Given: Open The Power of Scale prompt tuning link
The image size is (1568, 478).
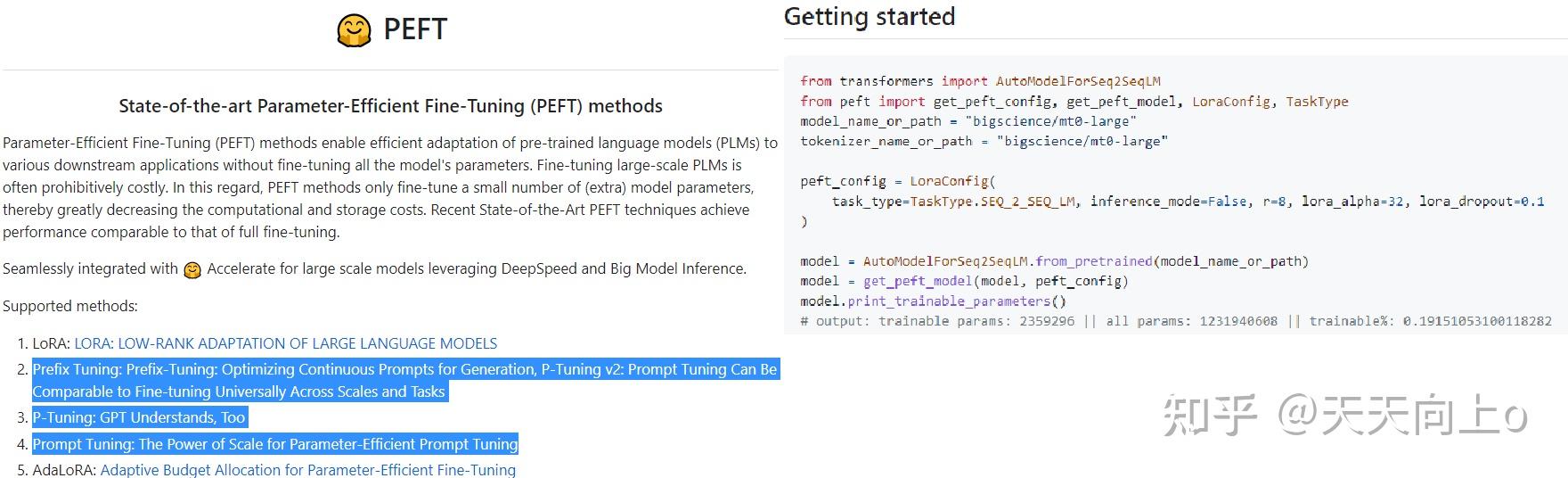Looking at the screenshot, I should coord(328,444).
